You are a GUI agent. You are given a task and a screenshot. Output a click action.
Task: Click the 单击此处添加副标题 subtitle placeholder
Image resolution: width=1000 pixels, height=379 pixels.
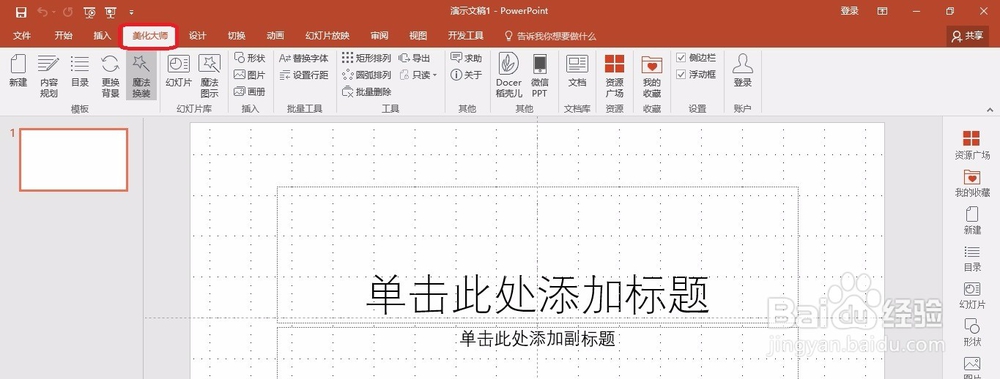click(538, 338)
